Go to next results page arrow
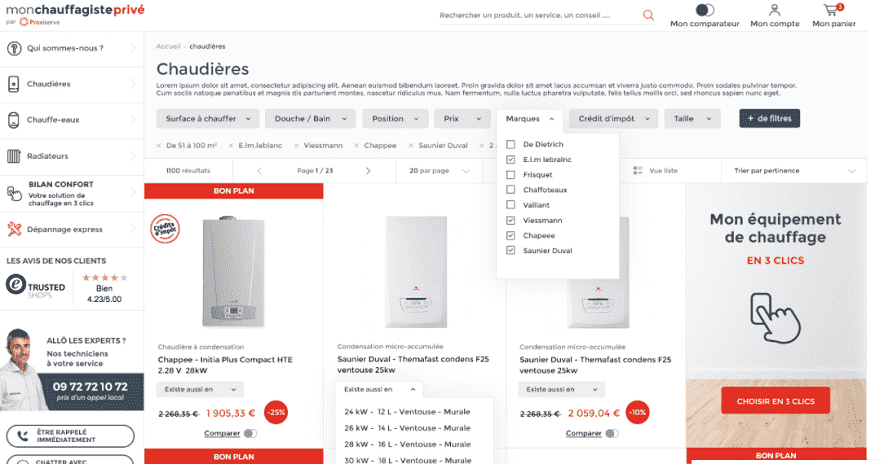This screenshot has width=884, height=464. pyautogui.click(x=368, y=171)
